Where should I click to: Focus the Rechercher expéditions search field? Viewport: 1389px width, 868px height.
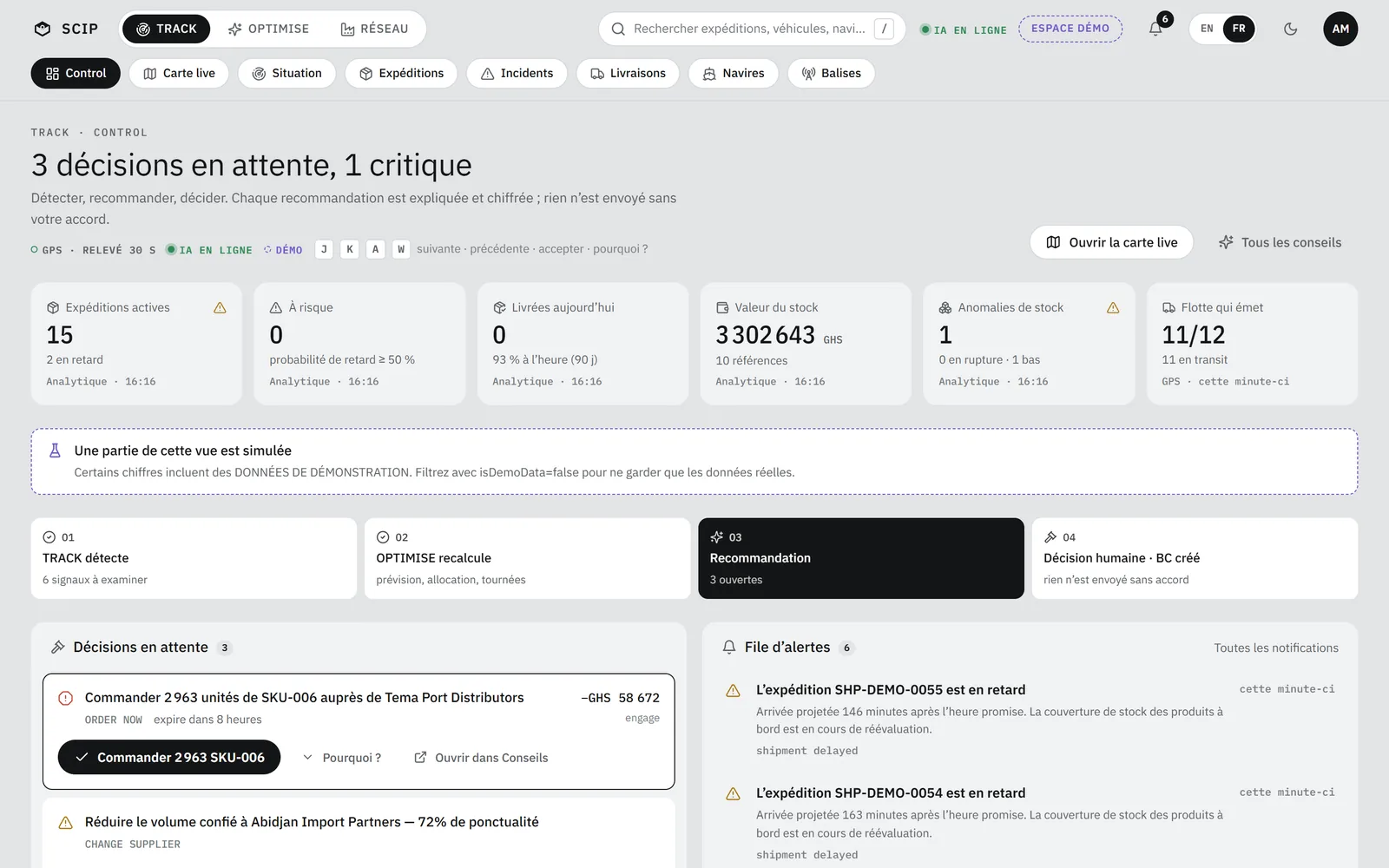click(x=752, y=29)
